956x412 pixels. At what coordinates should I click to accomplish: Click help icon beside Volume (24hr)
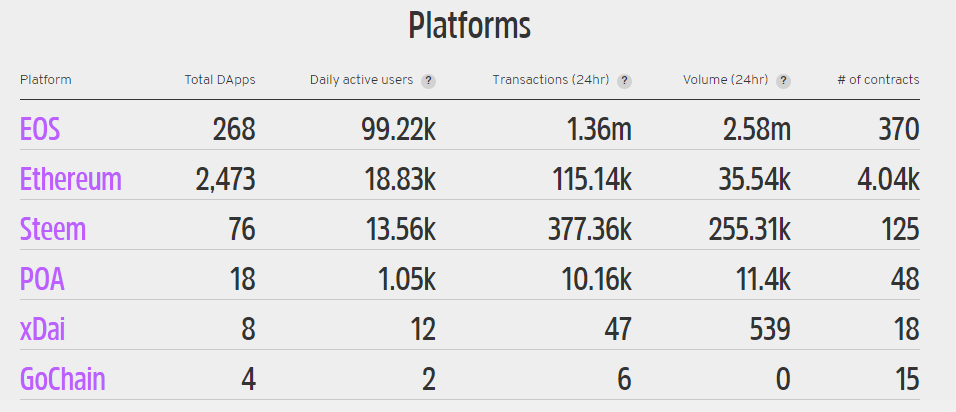[783, 81]
